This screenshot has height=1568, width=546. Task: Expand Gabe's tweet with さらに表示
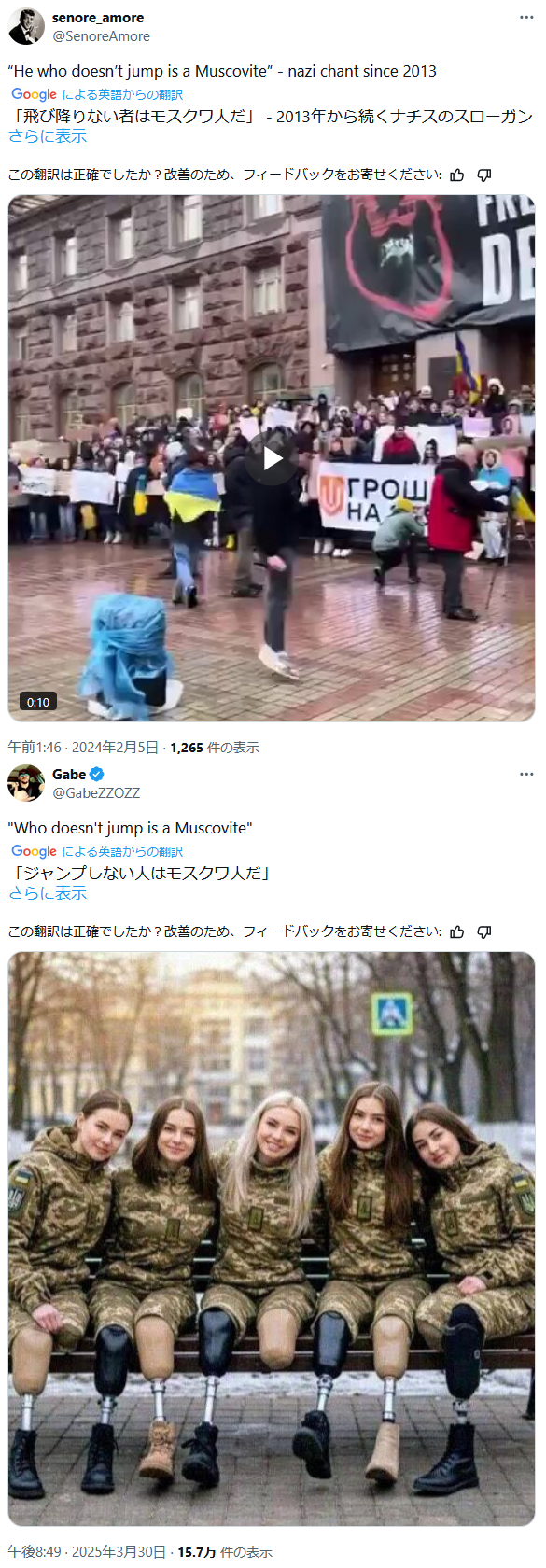[x=48, y=893]
